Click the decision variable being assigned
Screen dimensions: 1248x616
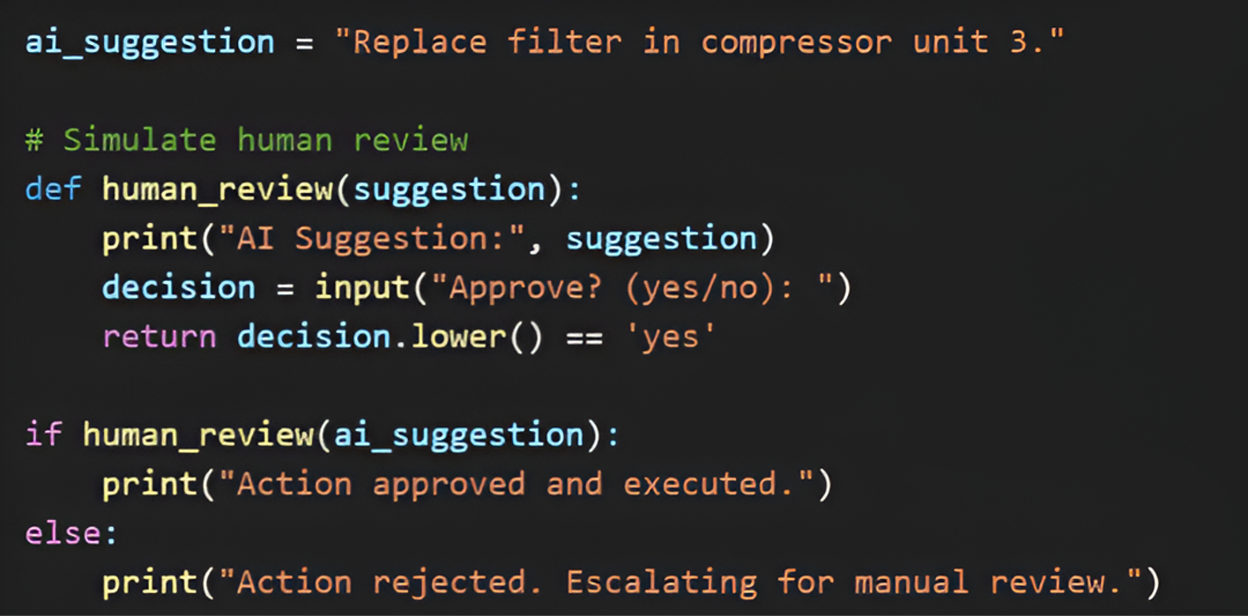178,287
